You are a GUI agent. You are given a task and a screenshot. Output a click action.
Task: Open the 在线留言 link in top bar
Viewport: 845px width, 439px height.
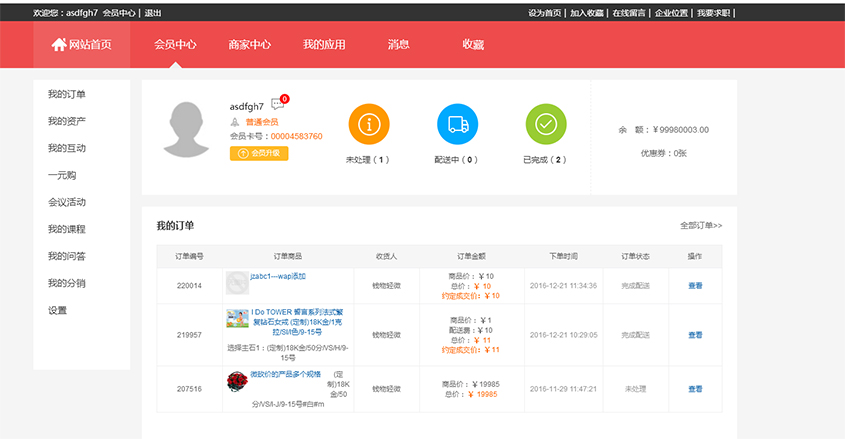(x=628, y=13)
